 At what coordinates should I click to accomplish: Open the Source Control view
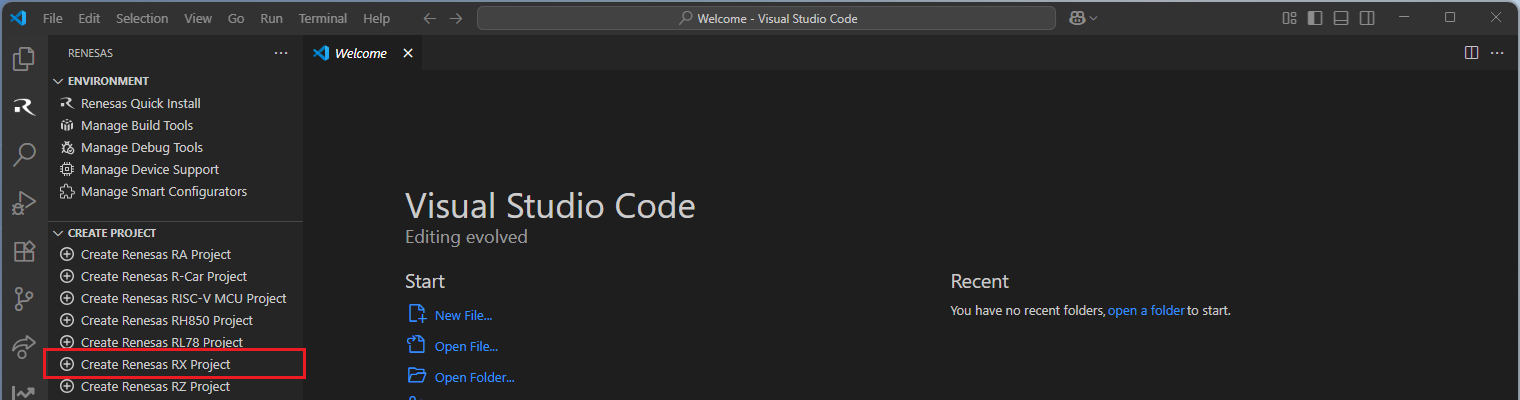click(x=23, y=299)
